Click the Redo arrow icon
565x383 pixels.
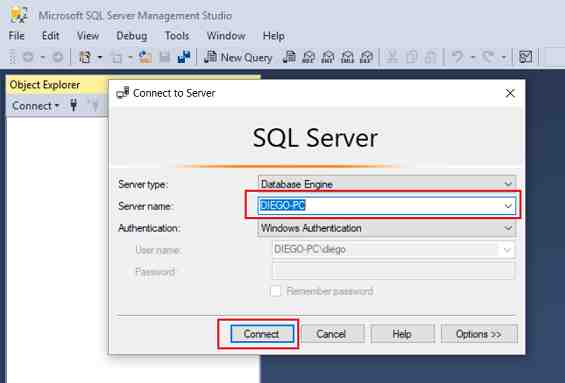click(x=488, y=57)
